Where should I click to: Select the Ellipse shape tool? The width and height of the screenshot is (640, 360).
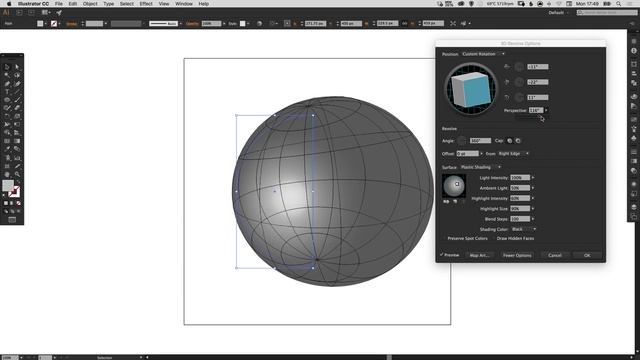pos(7,100)
